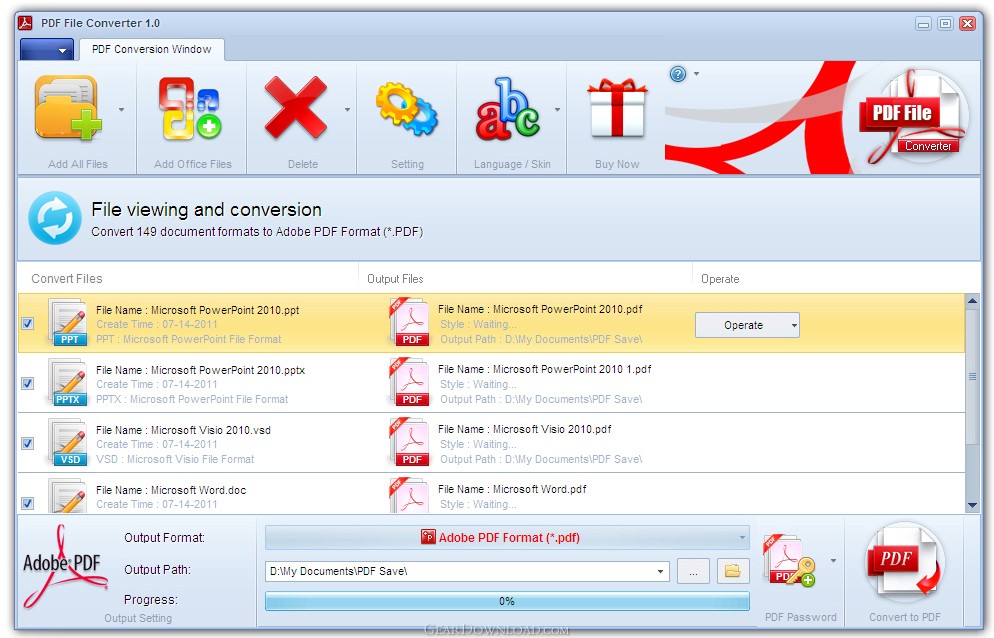
Task: Click text 'PPTX : Microsoft PowerPoint File Format'
Action: pos(192,400)
